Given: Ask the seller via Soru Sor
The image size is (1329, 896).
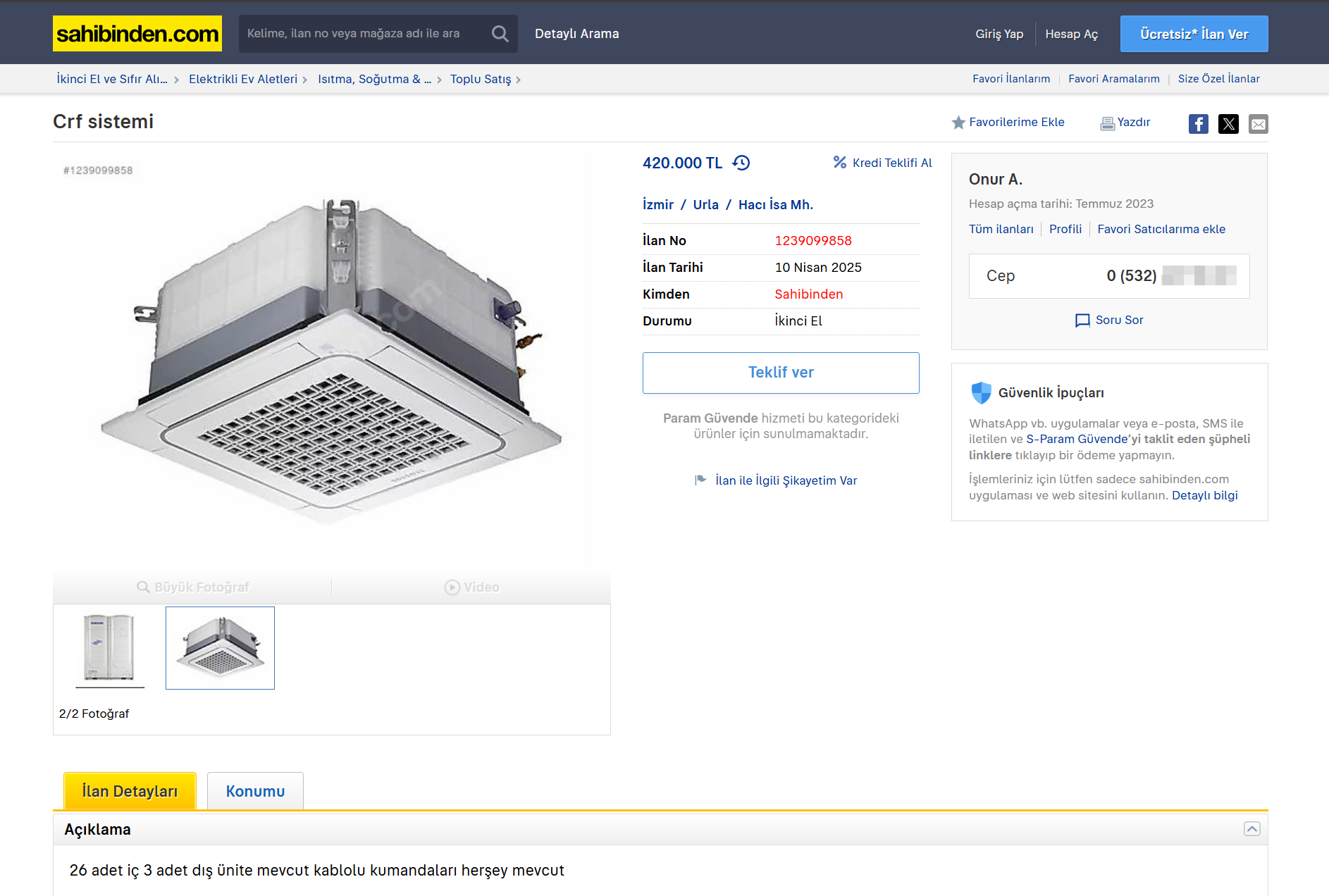Looking at the screenshot, I should (x=1109, y=320).
